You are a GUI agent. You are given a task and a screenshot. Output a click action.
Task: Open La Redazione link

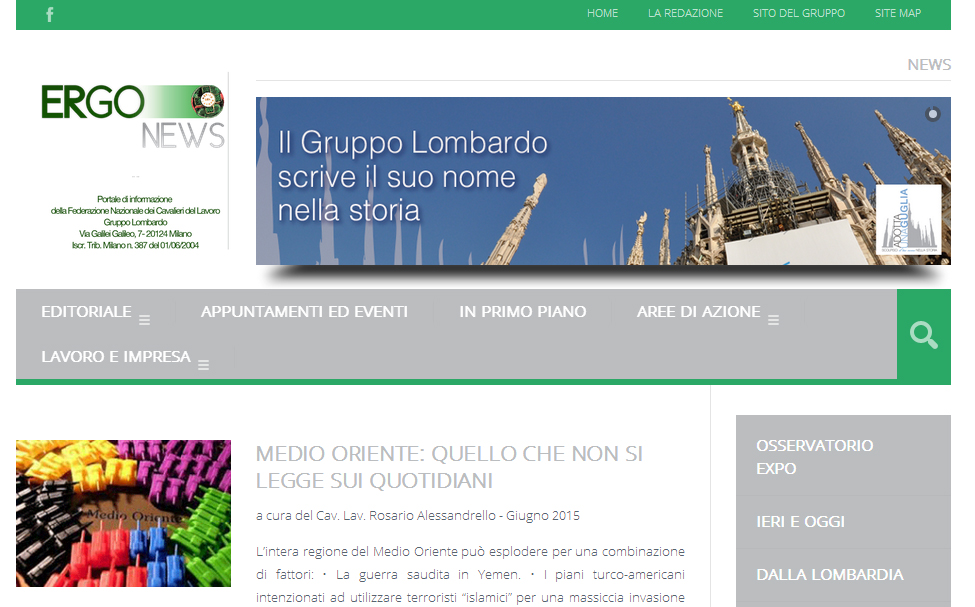pyautogui.click(x=685, y=14)
